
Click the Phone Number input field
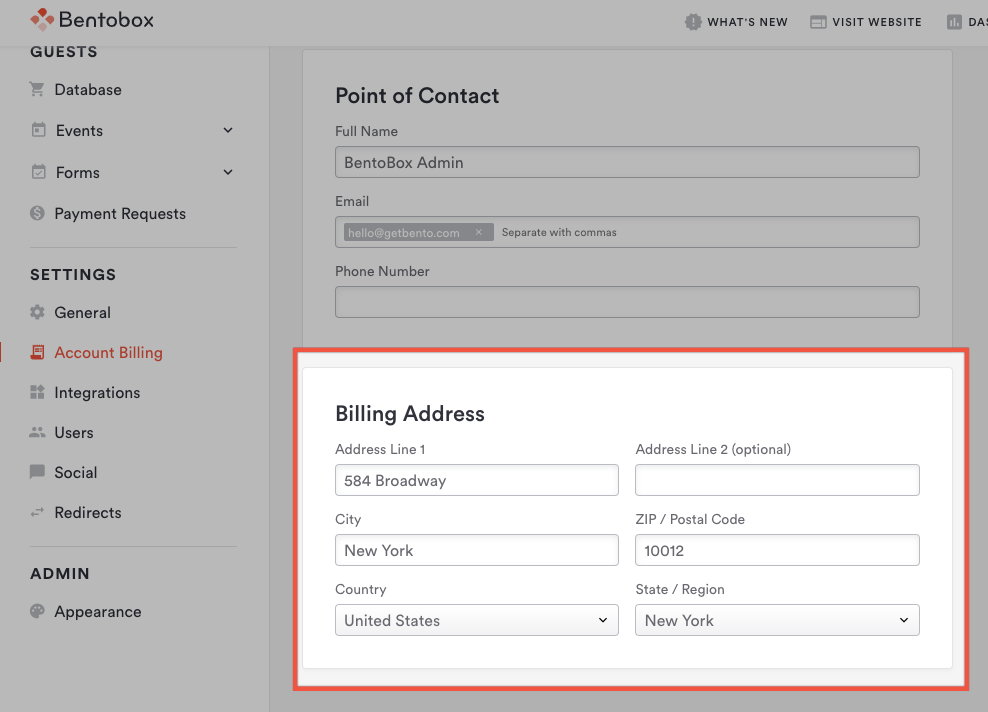coord(627,302)
